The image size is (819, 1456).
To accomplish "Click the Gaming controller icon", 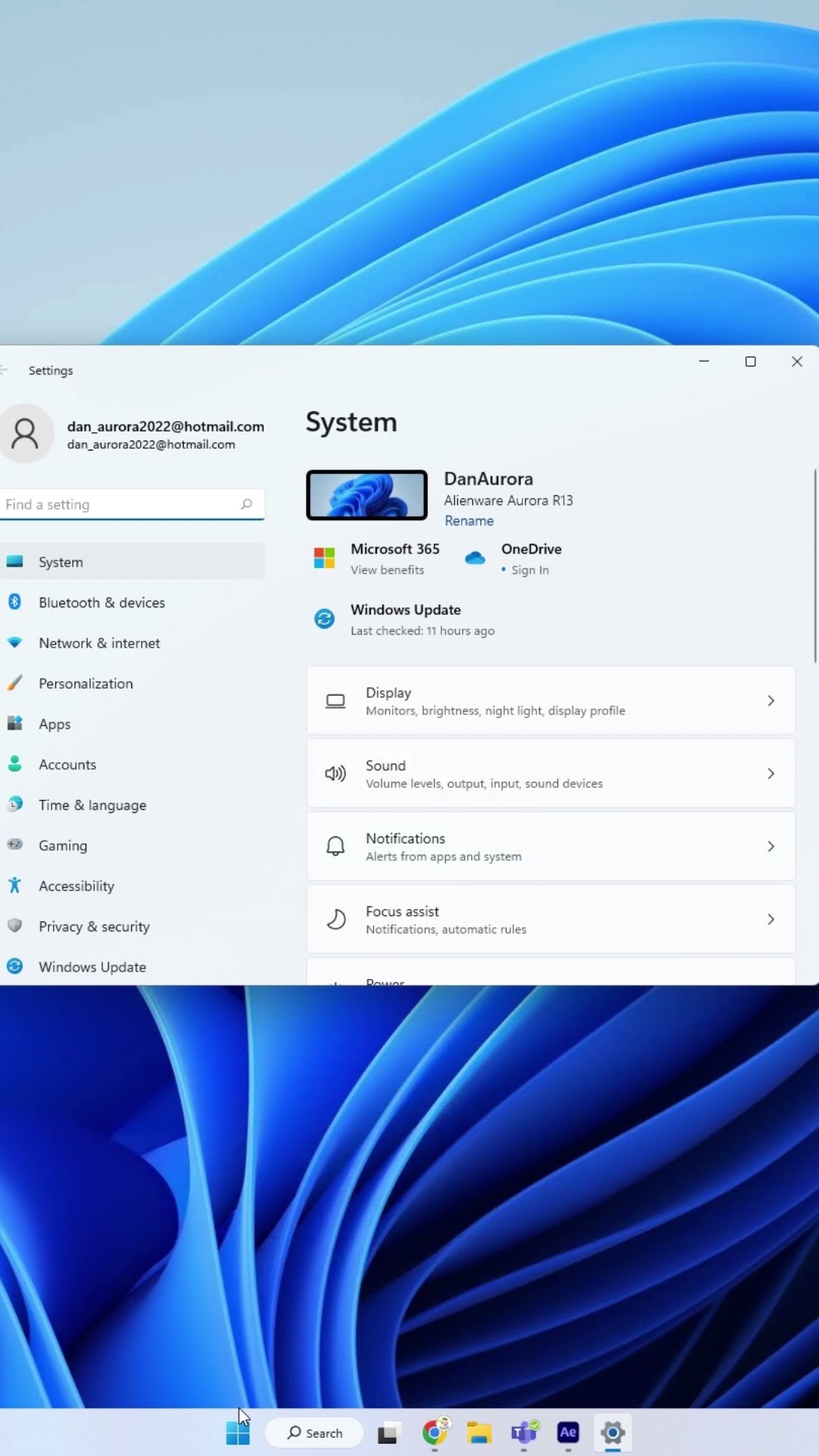I will click(x=14, y=844).
